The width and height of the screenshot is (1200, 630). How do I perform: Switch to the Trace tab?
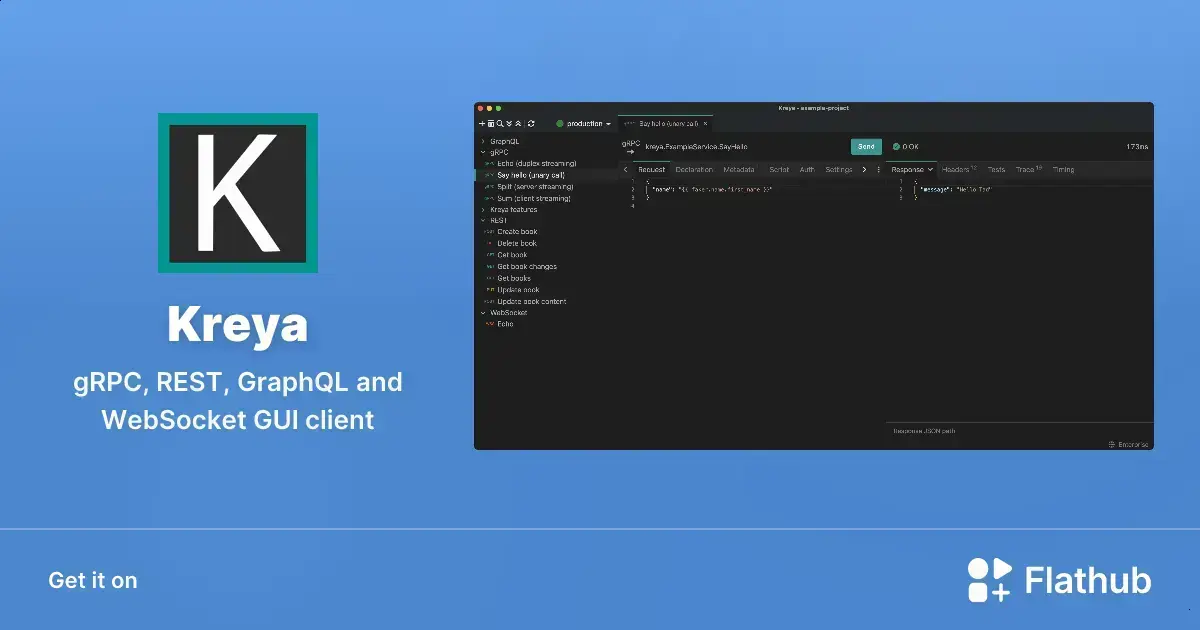coord(1028,170)
